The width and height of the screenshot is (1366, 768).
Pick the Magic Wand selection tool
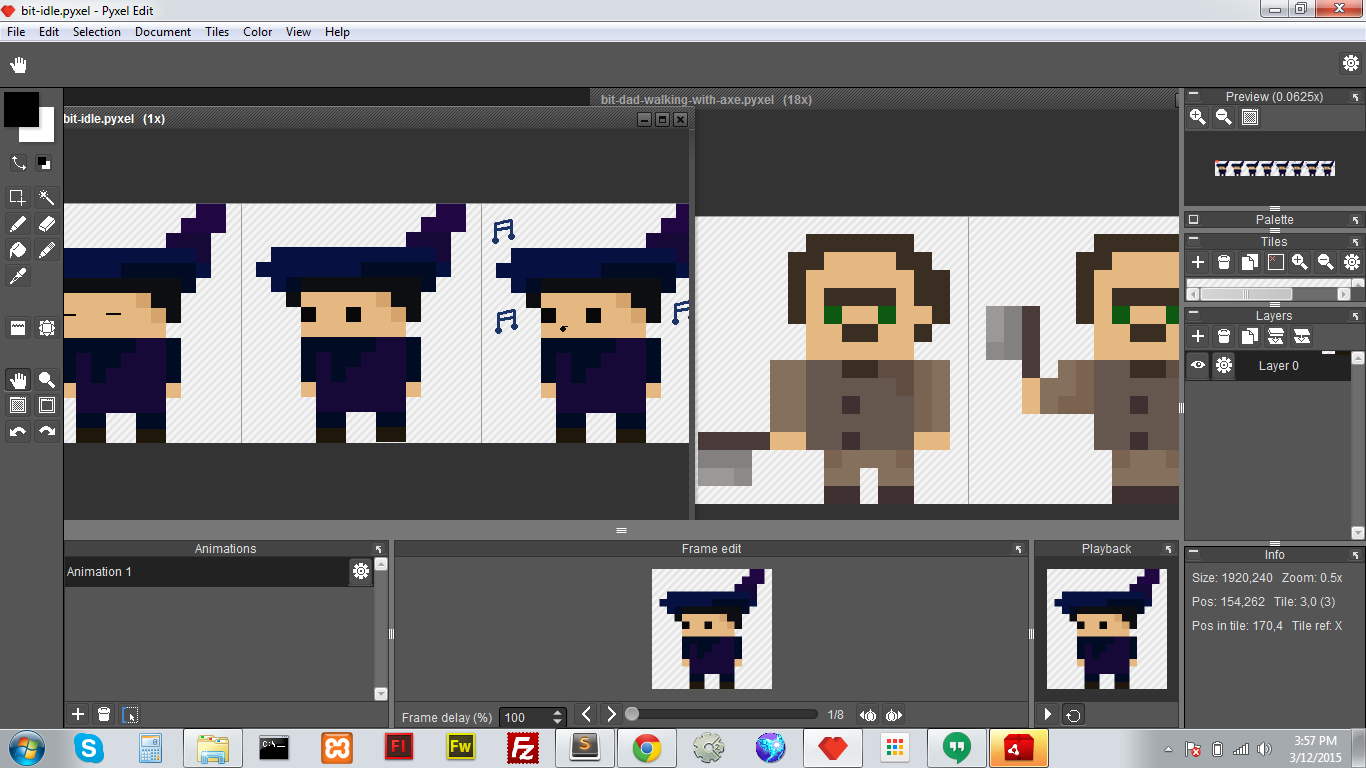pos(46,197)
